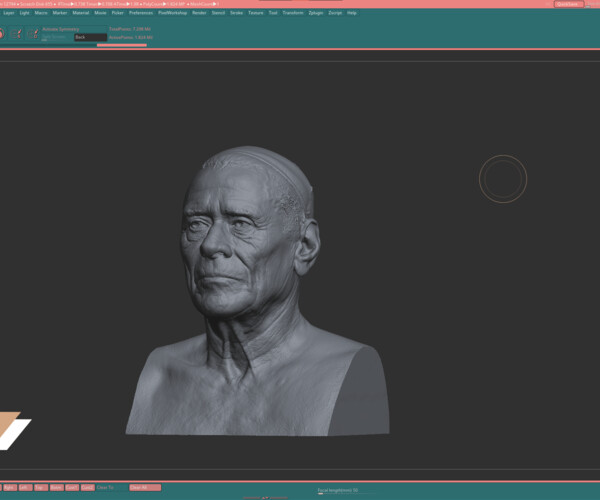Open the Macro menu
The width and height of the screenshot is (600, 500).
point(41,13)
